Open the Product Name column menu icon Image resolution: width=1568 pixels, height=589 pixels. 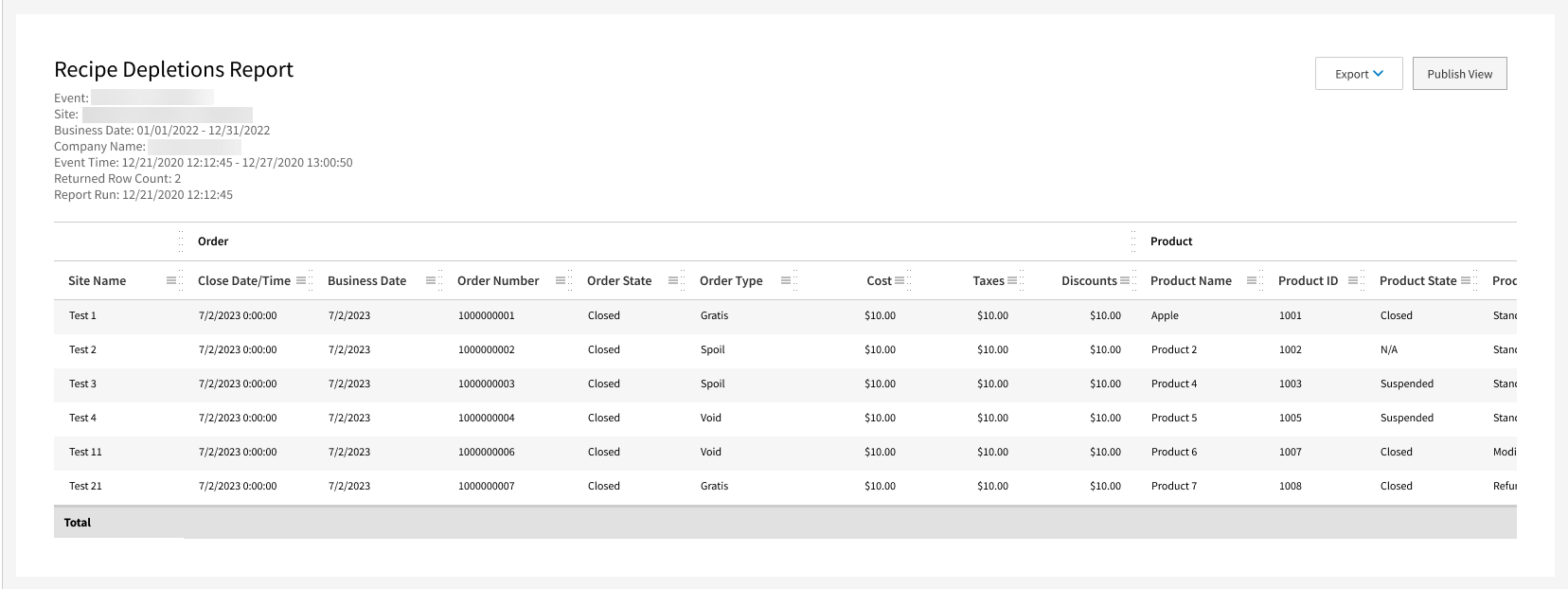(x=1252, y=280)
